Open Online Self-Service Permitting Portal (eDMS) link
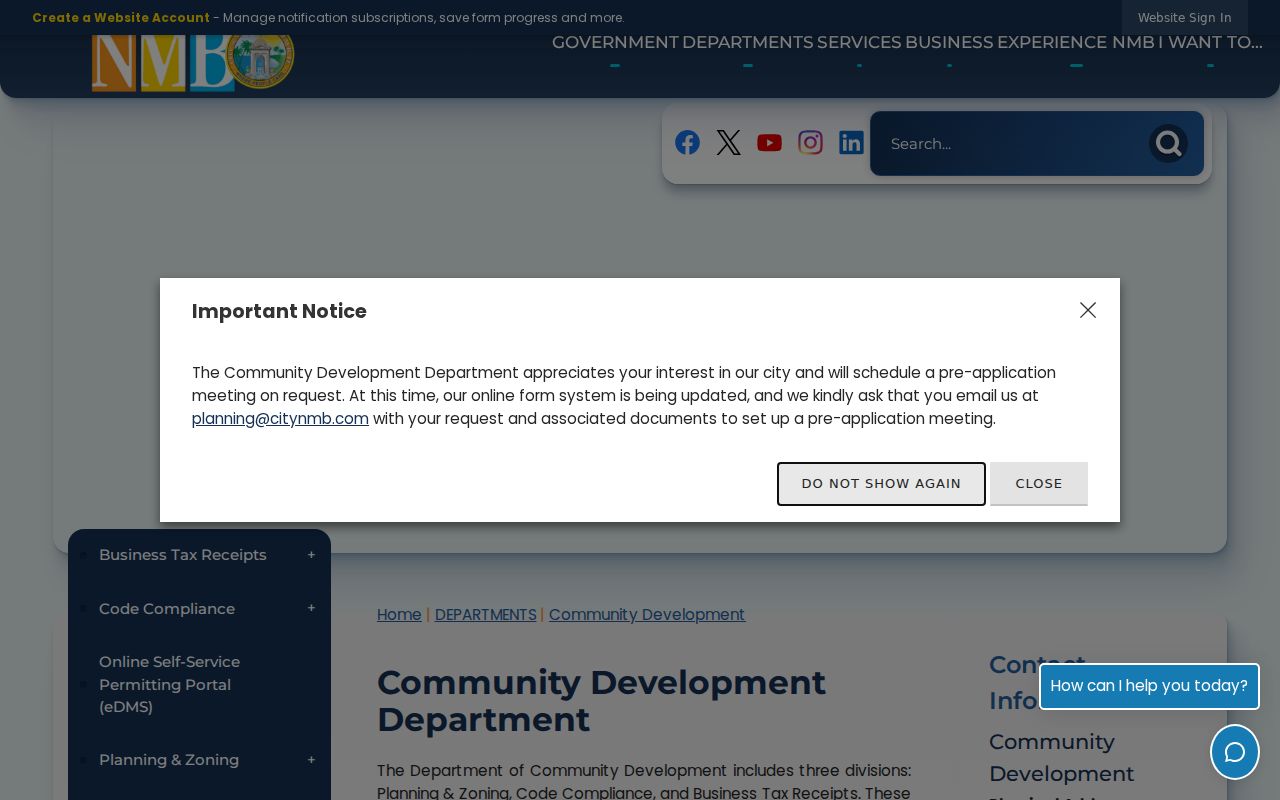1280x800 pixels. (x=170, y=684)
